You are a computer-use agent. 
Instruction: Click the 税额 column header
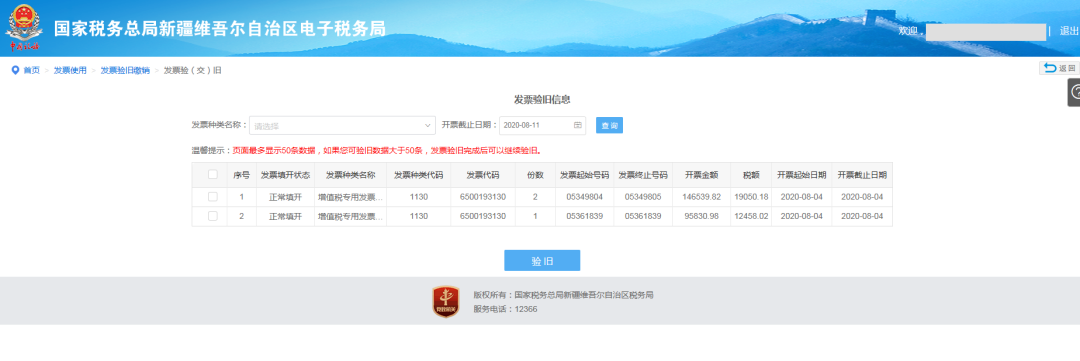tap(751, 175)
